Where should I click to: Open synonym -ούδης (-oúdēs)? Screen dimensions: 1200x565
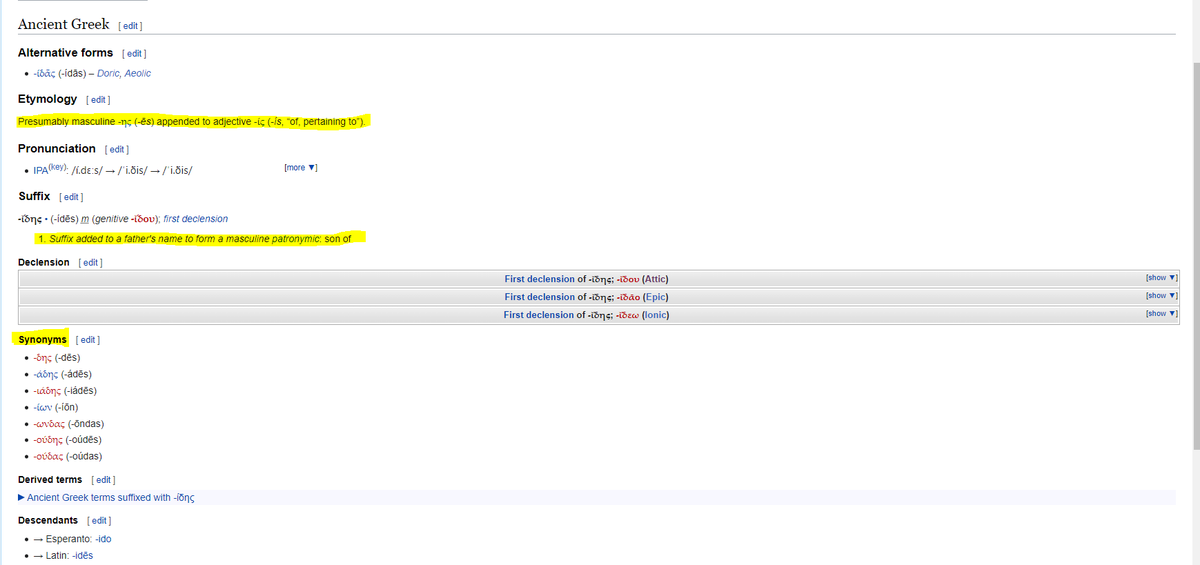pyautogui.click(x=49, y=440)
